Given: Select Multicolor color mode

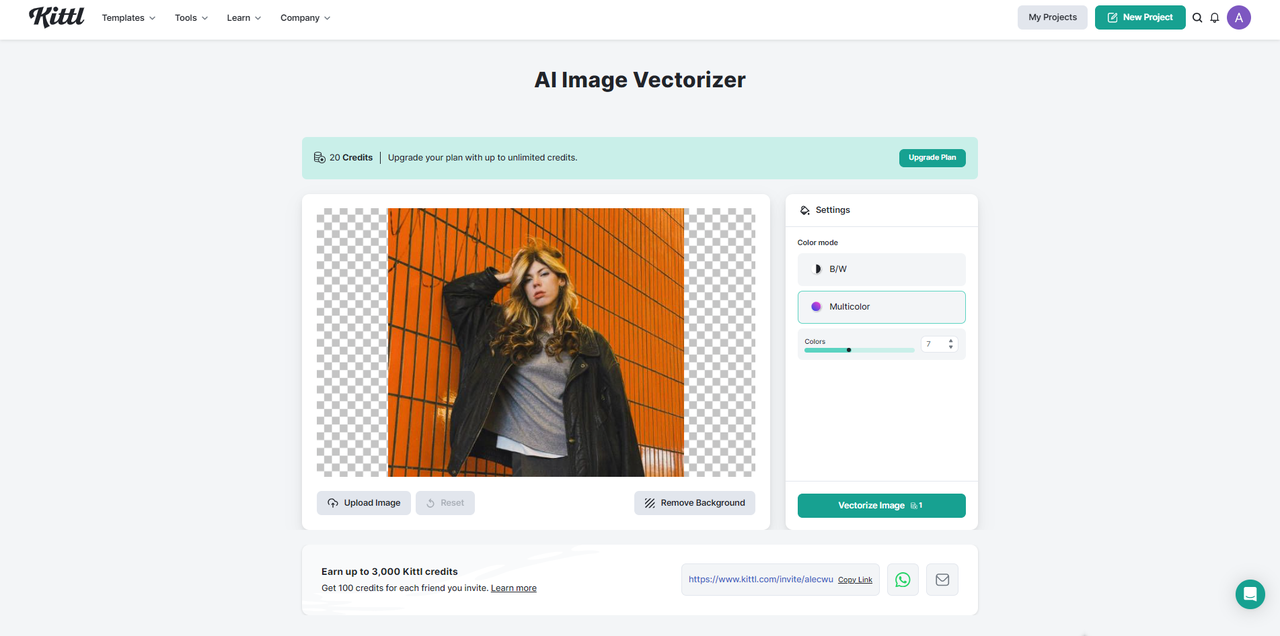Looking at the screenshot, I should pos(881,307).
